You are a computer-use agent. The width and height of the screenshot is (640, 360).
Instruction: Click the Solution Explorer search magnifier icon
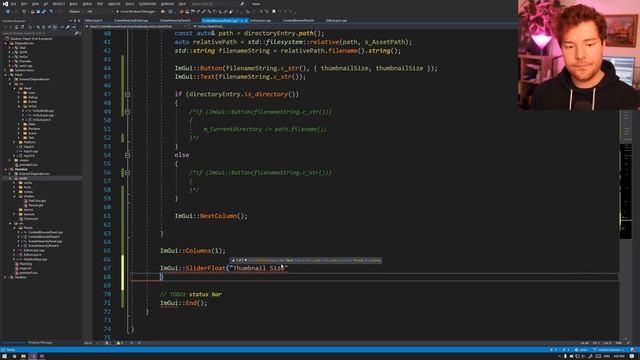pyautogui.click(x=76, y=33)
